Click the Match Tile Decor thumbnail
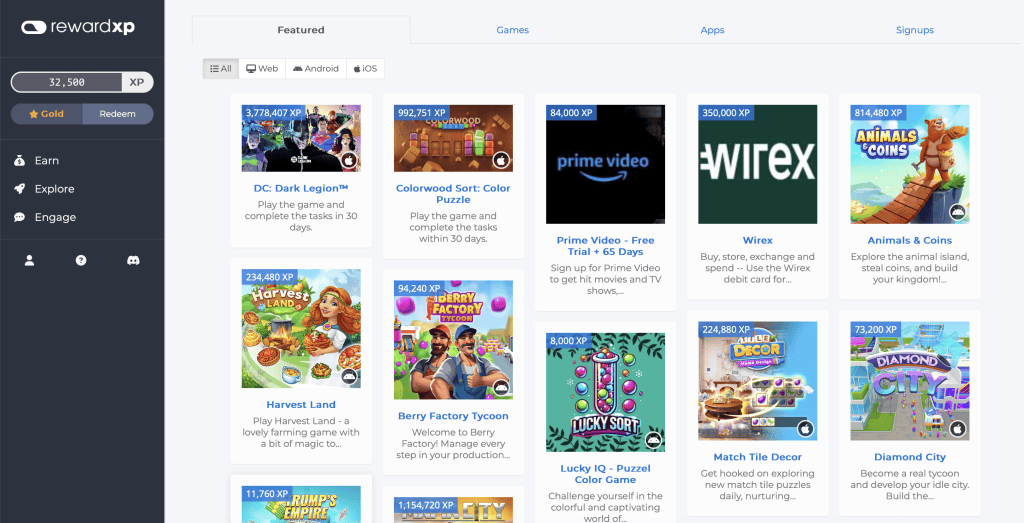This screenshot has width=1024, height=523. coord(758,381)
